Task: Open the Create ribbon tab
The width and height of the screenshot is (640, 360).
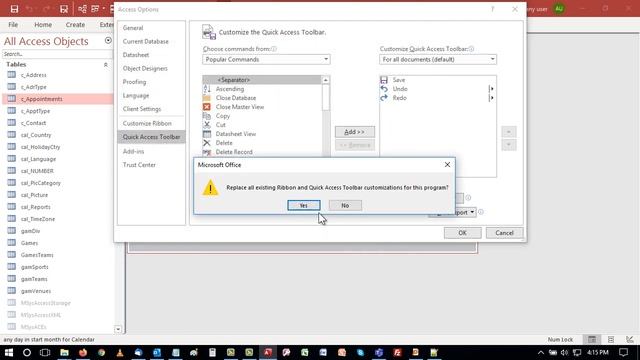Action: coord(75,24)
